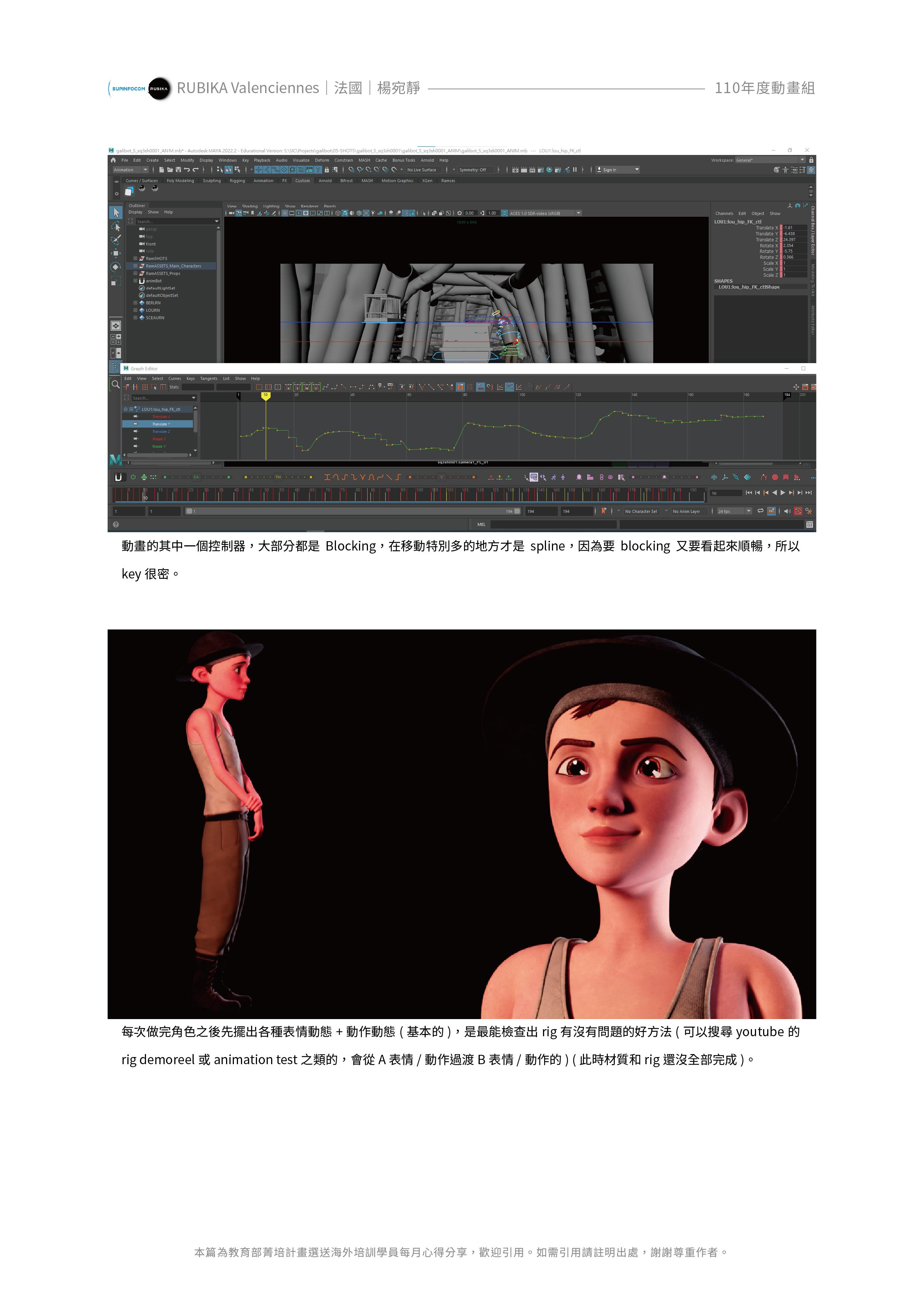This screenshot has width=924, height=1307.
Task: Select RamASSETS_Props item in Outliner
Action: click(163, 273)
